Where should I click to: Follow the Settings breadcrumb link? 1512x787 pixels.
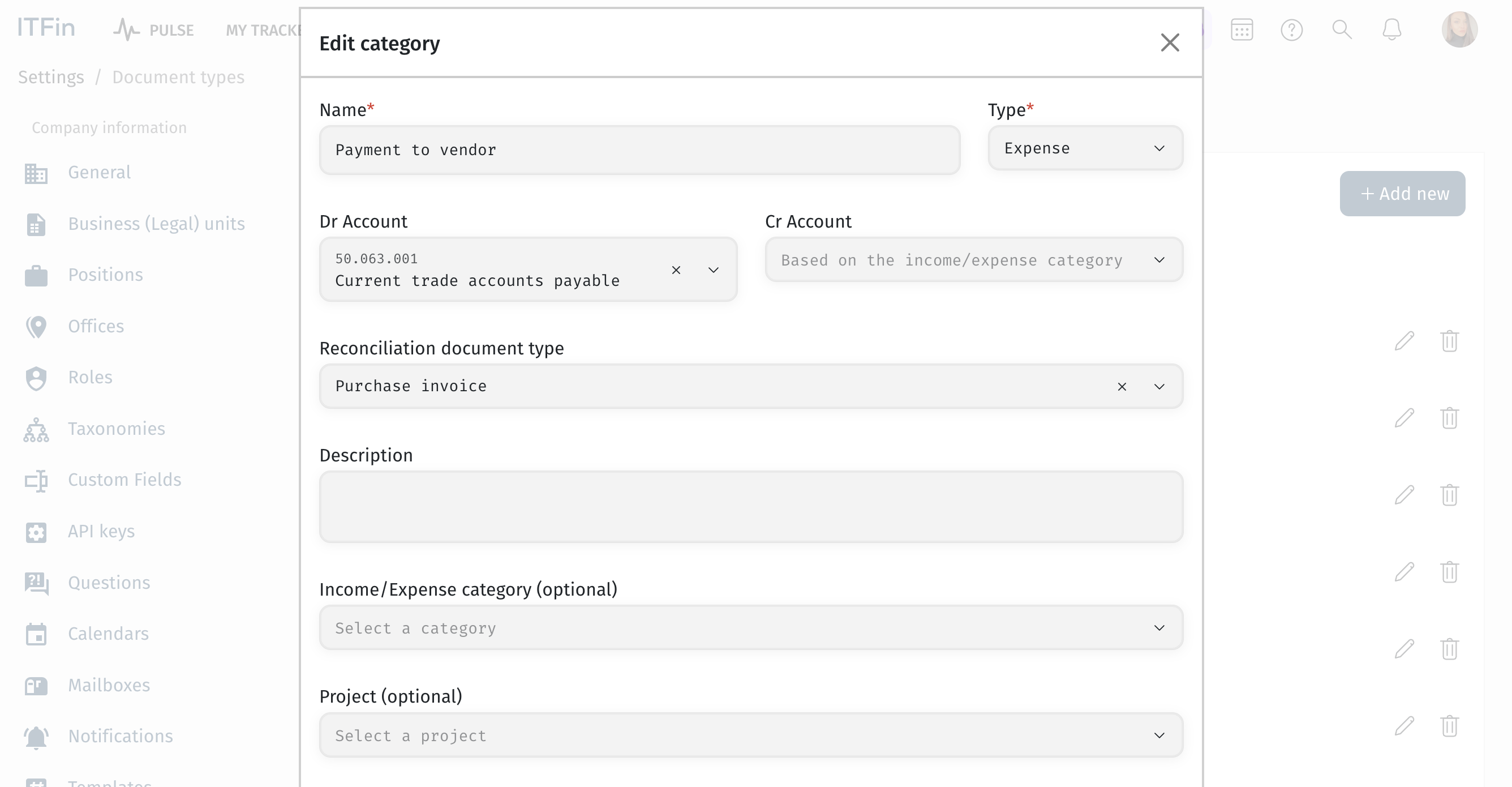(x=51, y=77)
